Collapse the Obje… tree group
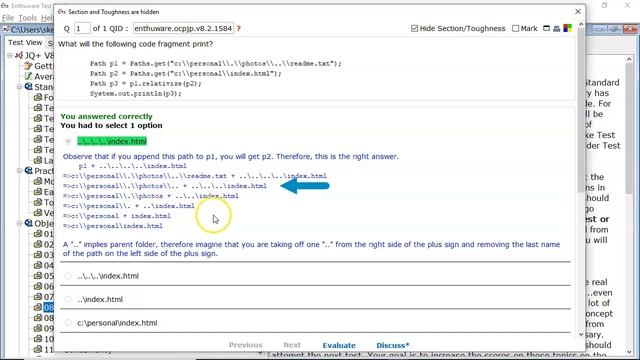This screenshot has width=640, height=360. click(x=19, y=223)
